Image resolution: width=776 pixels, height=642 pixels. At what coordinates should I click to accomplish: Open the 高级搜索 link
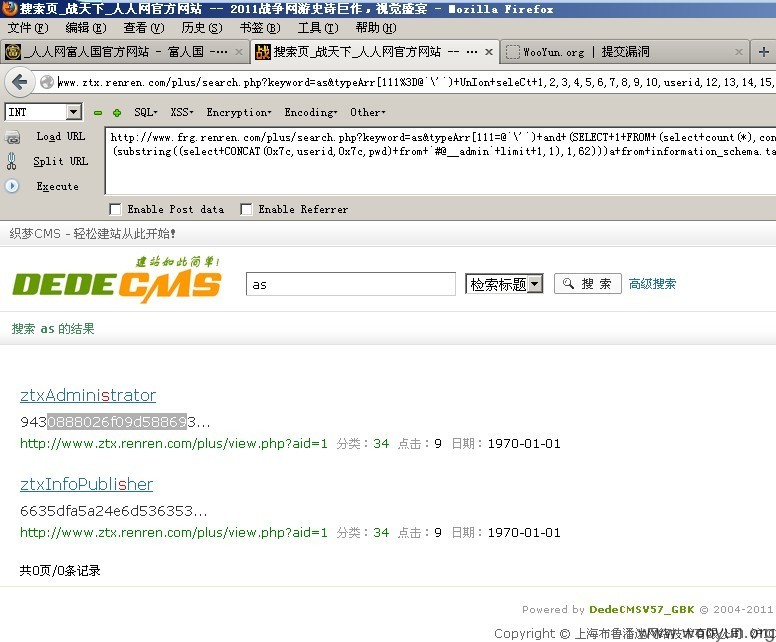click(652, 284)
